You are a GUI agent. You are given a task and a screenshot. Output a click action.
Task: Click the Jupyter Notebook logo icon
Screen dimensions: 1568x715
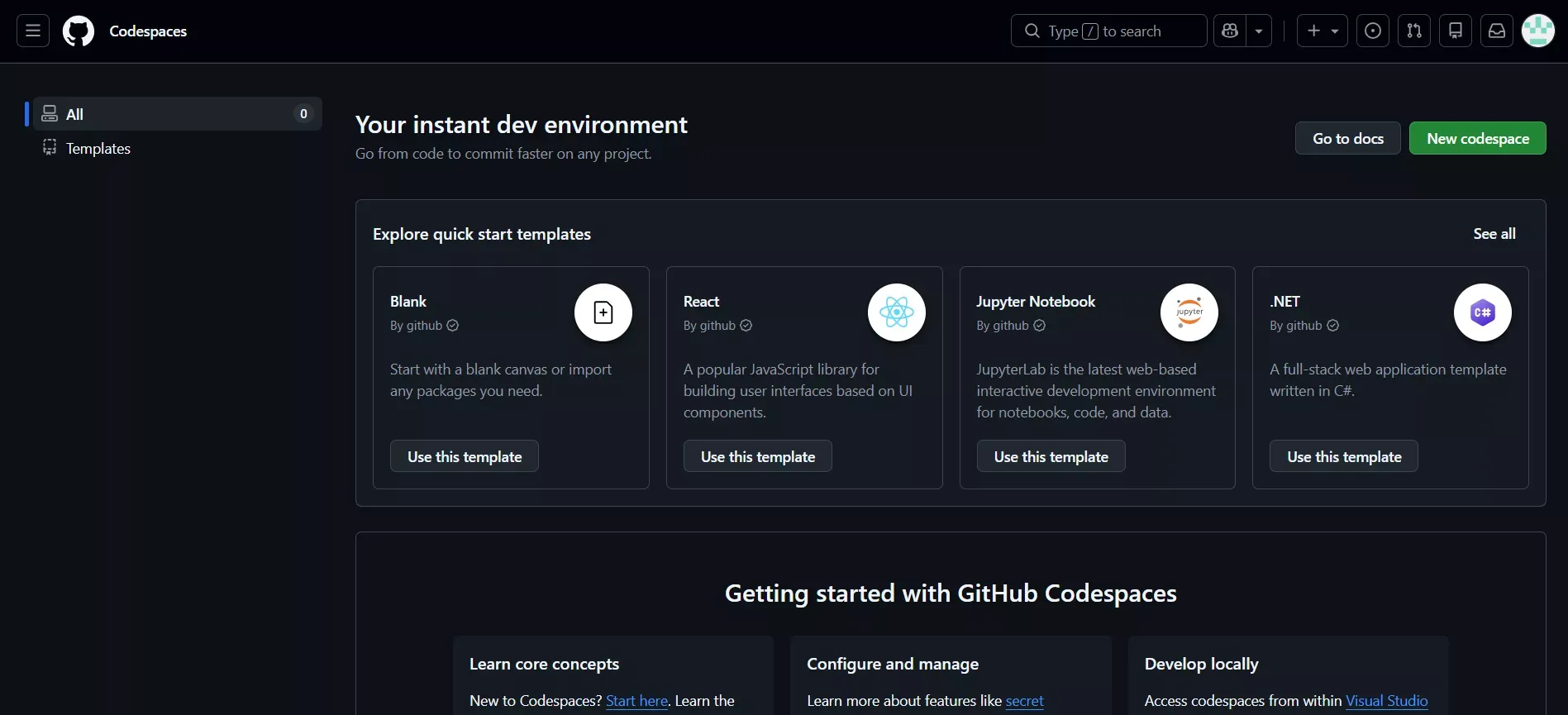pos(1189,312)
